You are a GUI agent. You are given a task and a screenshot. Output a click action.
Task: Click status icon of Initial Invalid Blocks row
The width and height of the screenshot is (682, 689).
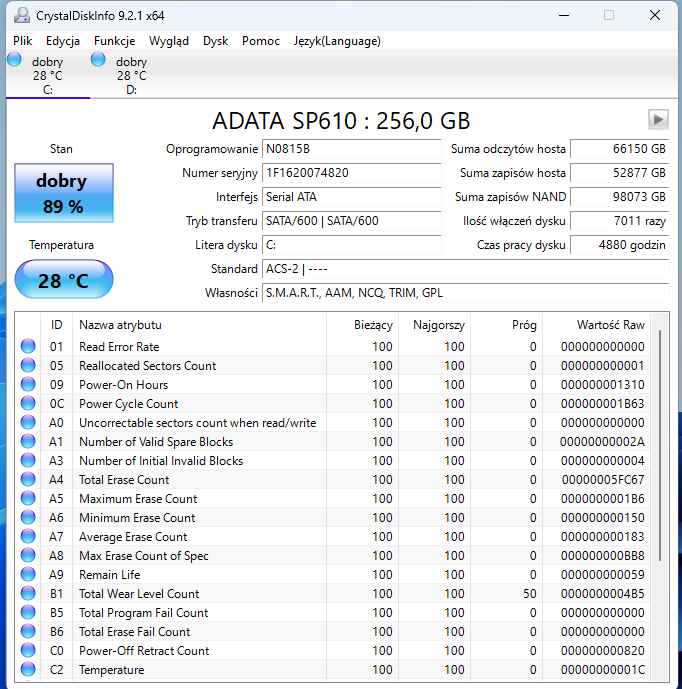pos(28,461)
